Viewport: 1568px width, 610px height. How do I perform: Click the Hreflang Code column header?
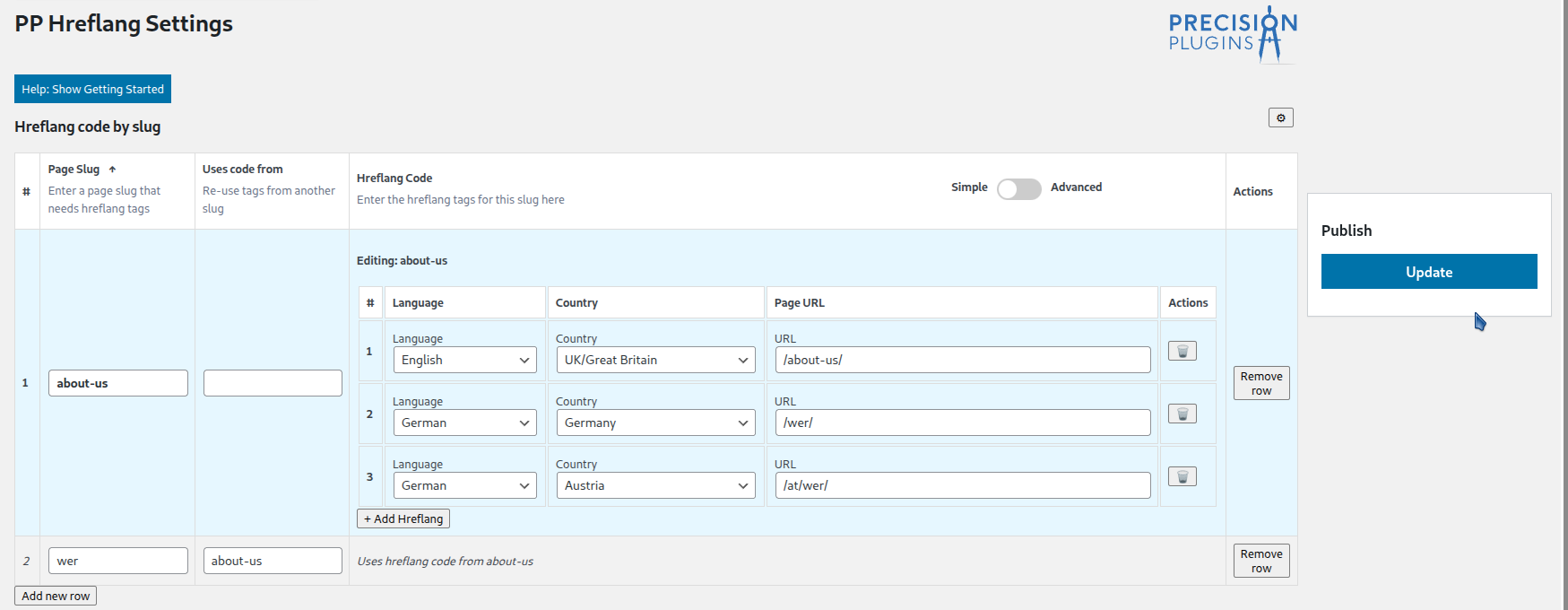(x=394, y=179)
